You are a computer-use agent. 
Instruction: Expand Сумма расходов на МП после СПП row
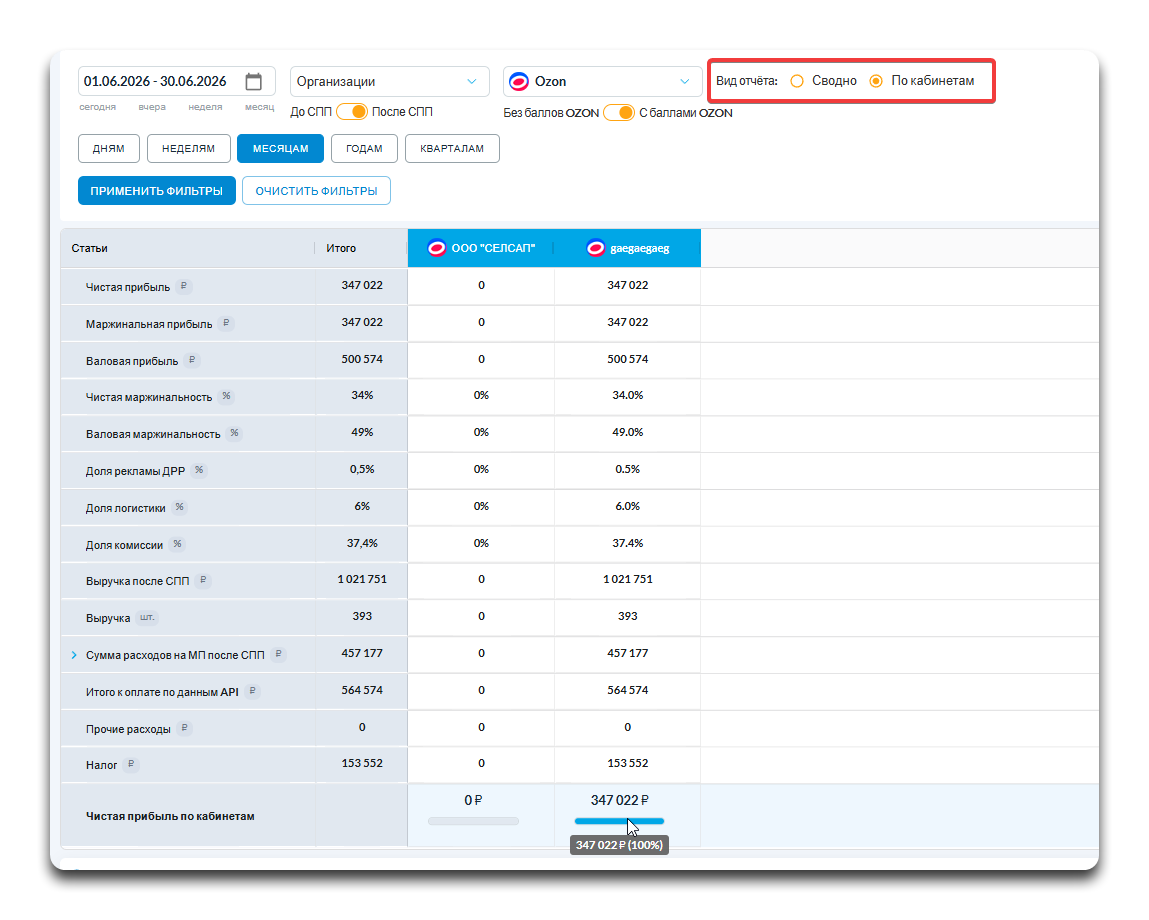click(x=74, y=655)
